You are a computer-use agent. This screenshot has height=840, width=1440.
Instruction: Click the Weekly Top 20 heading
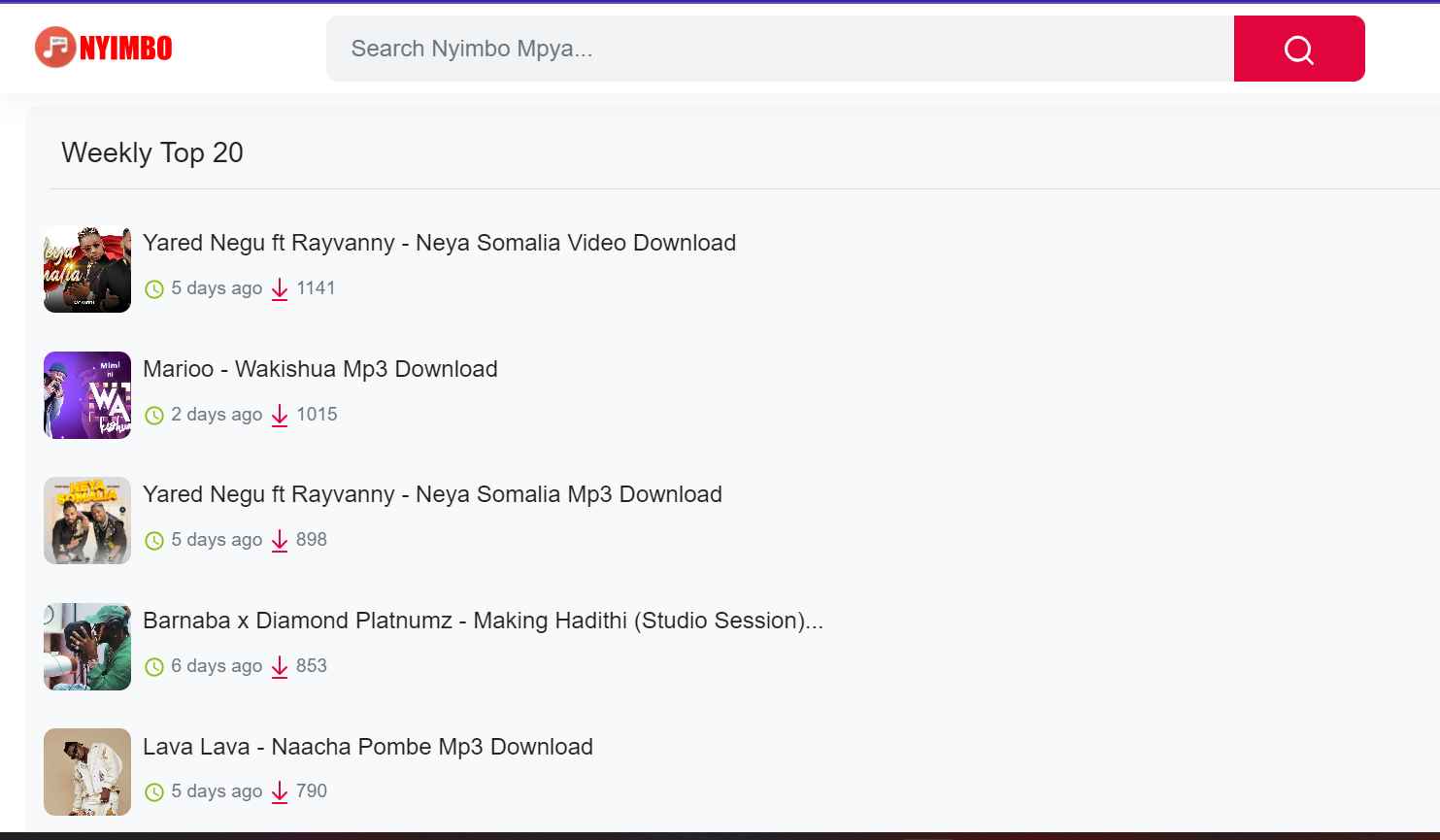[x=152, y=152]
